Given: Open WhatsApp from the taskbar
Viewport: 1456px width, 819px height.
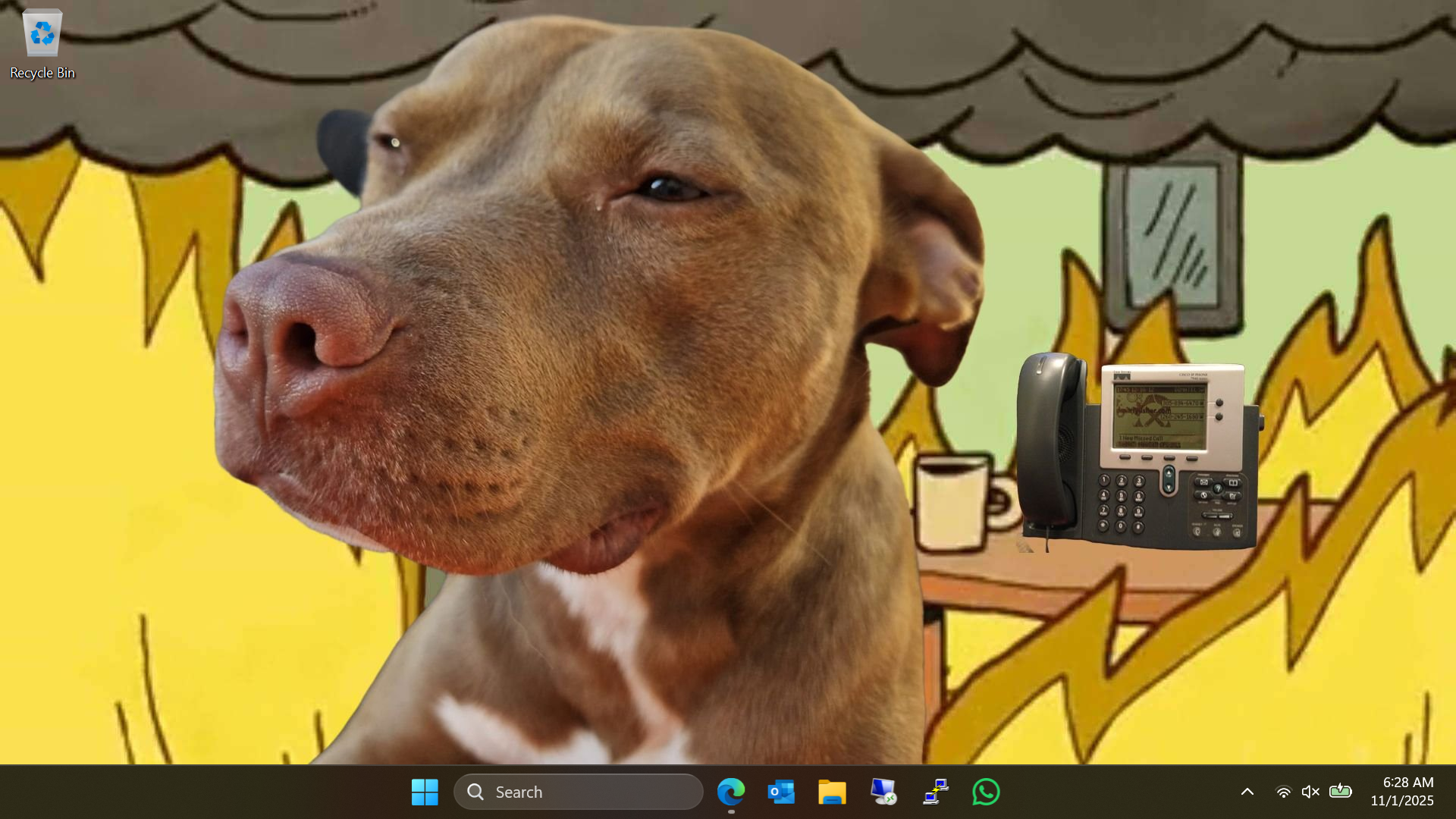Looking at the screenshot, I should [x=985, y=791].
